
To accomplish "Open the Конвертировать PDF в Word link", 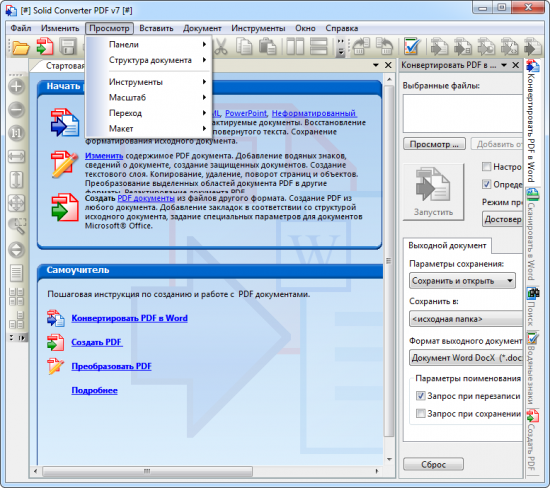I will (129, 318).
